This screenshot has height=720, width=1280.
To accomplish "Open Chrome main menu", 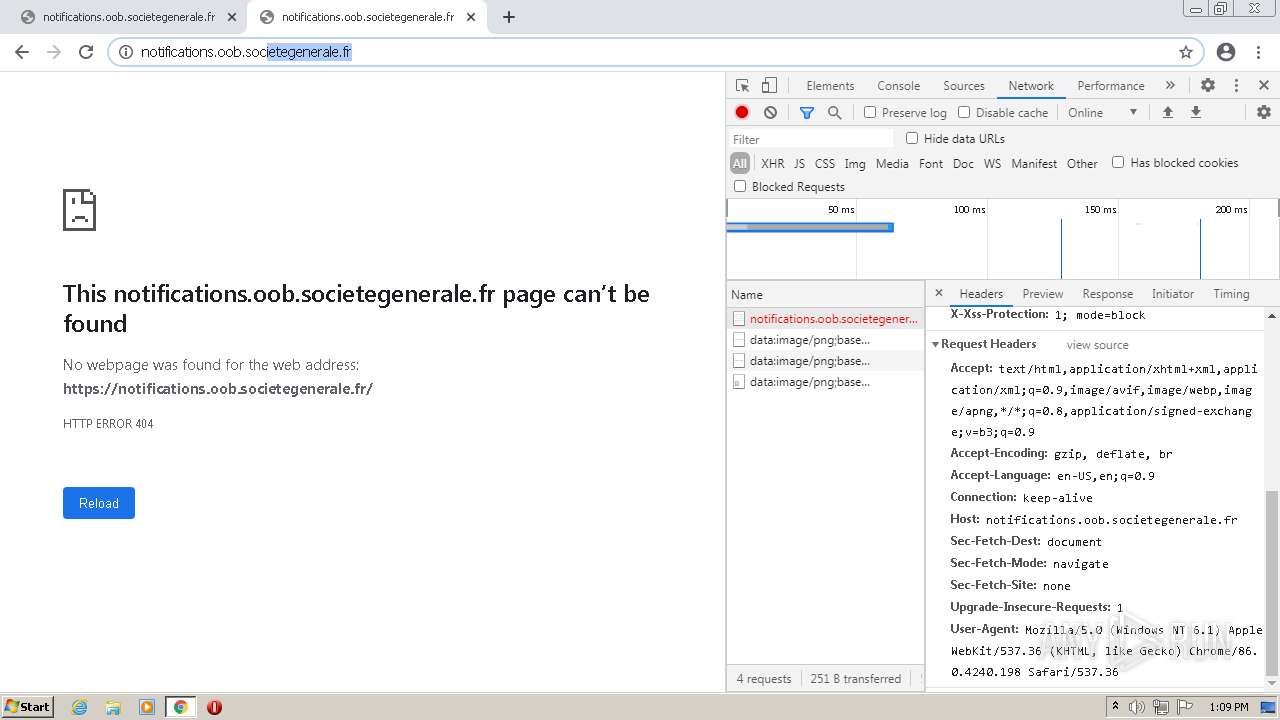I will coord(1258,52).
